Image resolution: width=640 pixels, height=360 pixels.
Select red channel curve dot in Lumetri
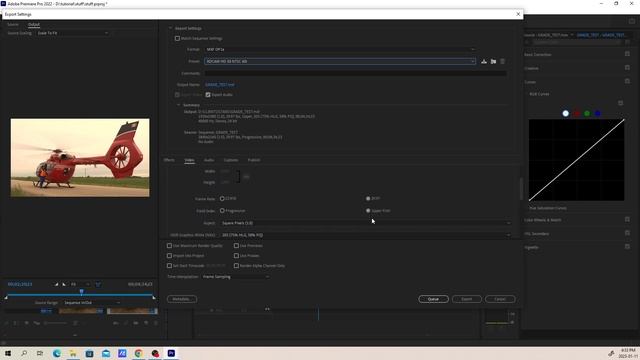576,113
